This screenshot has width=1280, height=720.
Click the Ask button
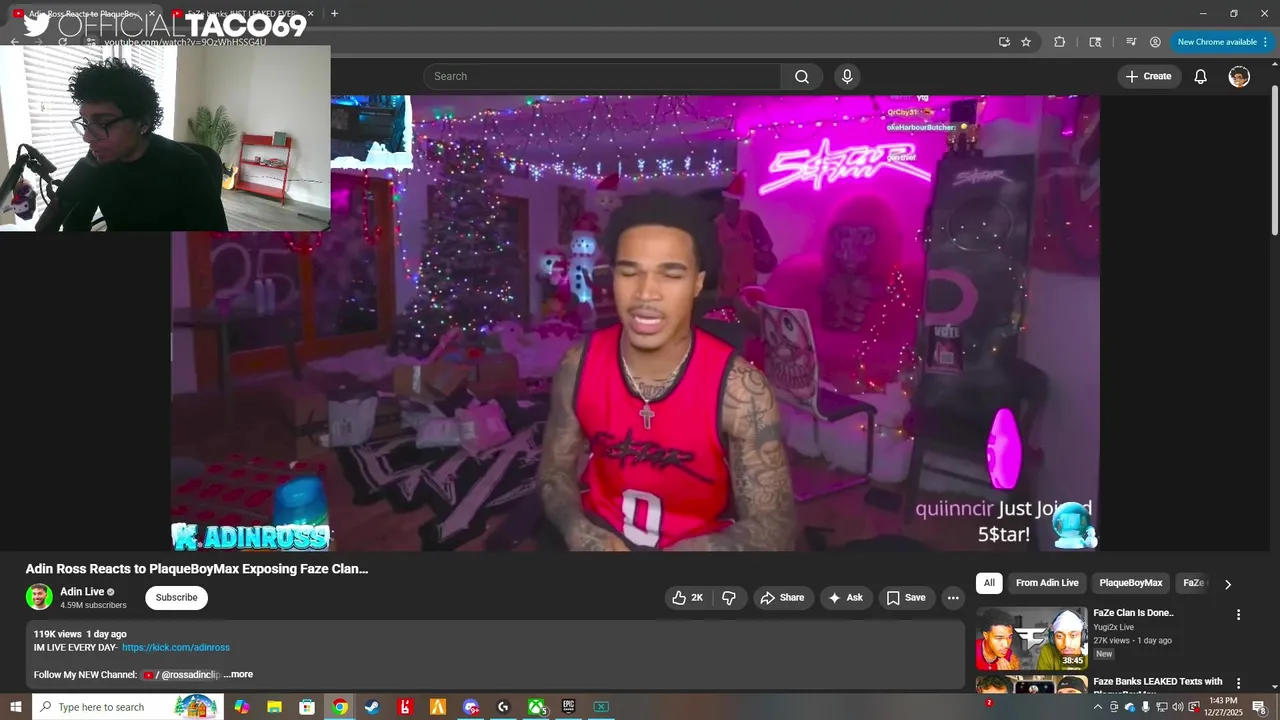846,598
